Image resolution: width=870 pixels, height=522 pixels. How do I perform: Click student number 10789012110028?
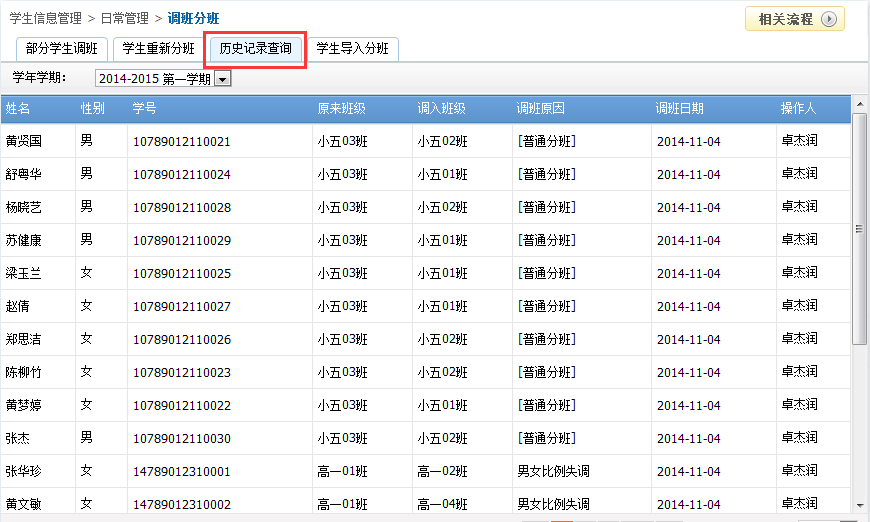coord(182,207)
